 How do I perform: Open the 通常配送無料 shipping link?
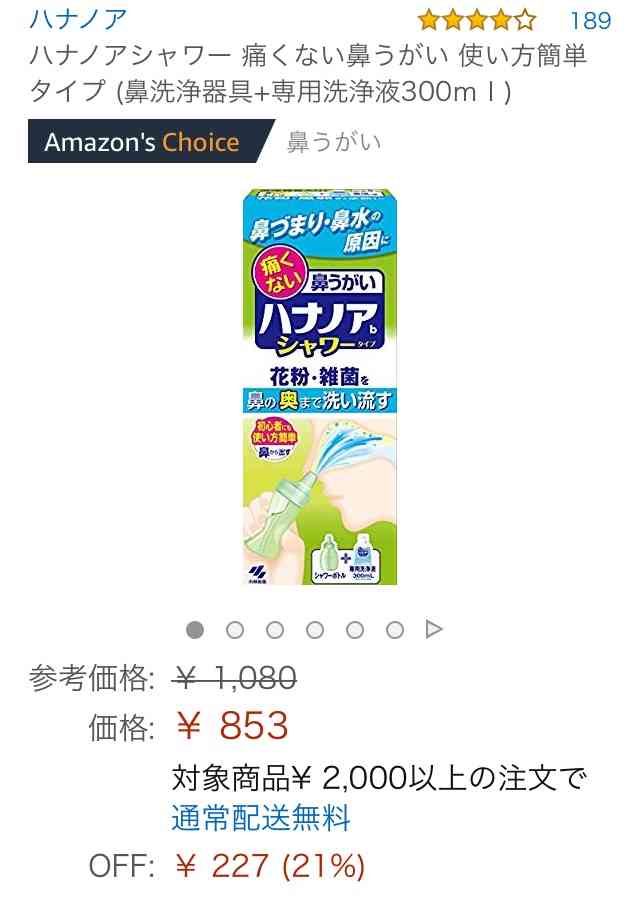261,817
